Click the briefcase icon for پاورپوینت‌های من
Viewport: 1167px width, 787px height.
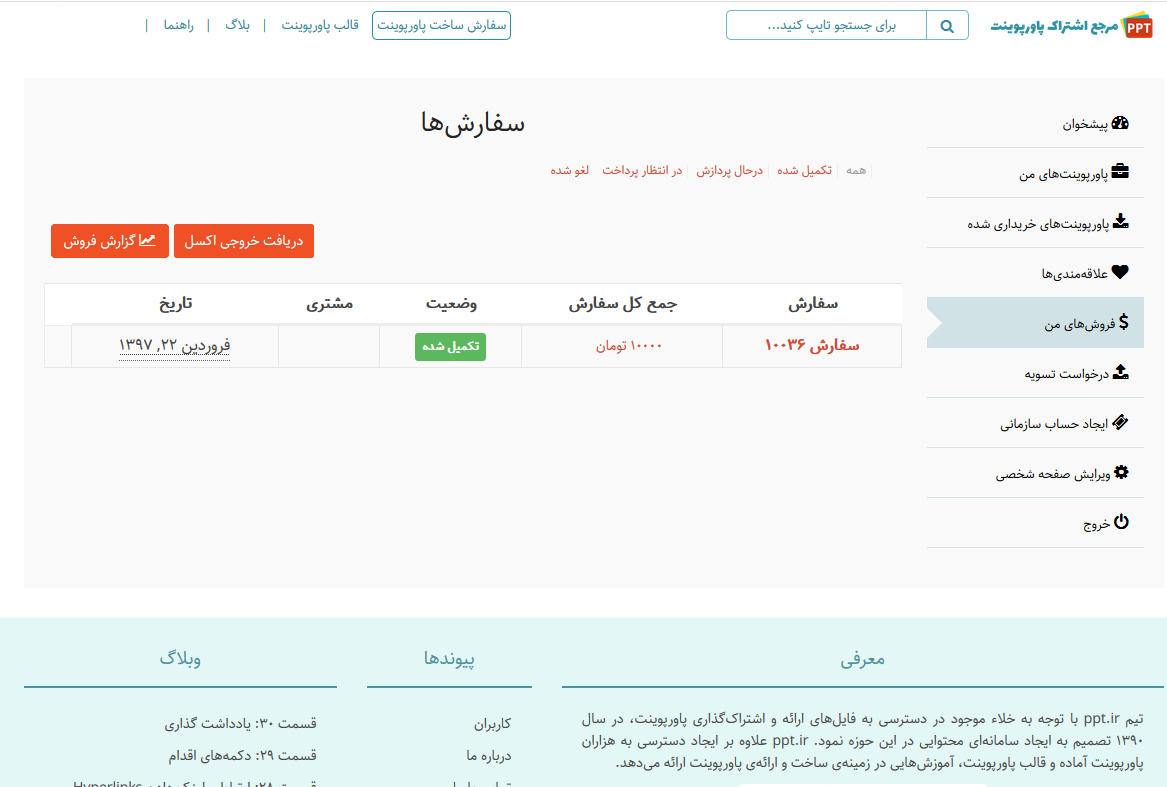coord(1120,173)
